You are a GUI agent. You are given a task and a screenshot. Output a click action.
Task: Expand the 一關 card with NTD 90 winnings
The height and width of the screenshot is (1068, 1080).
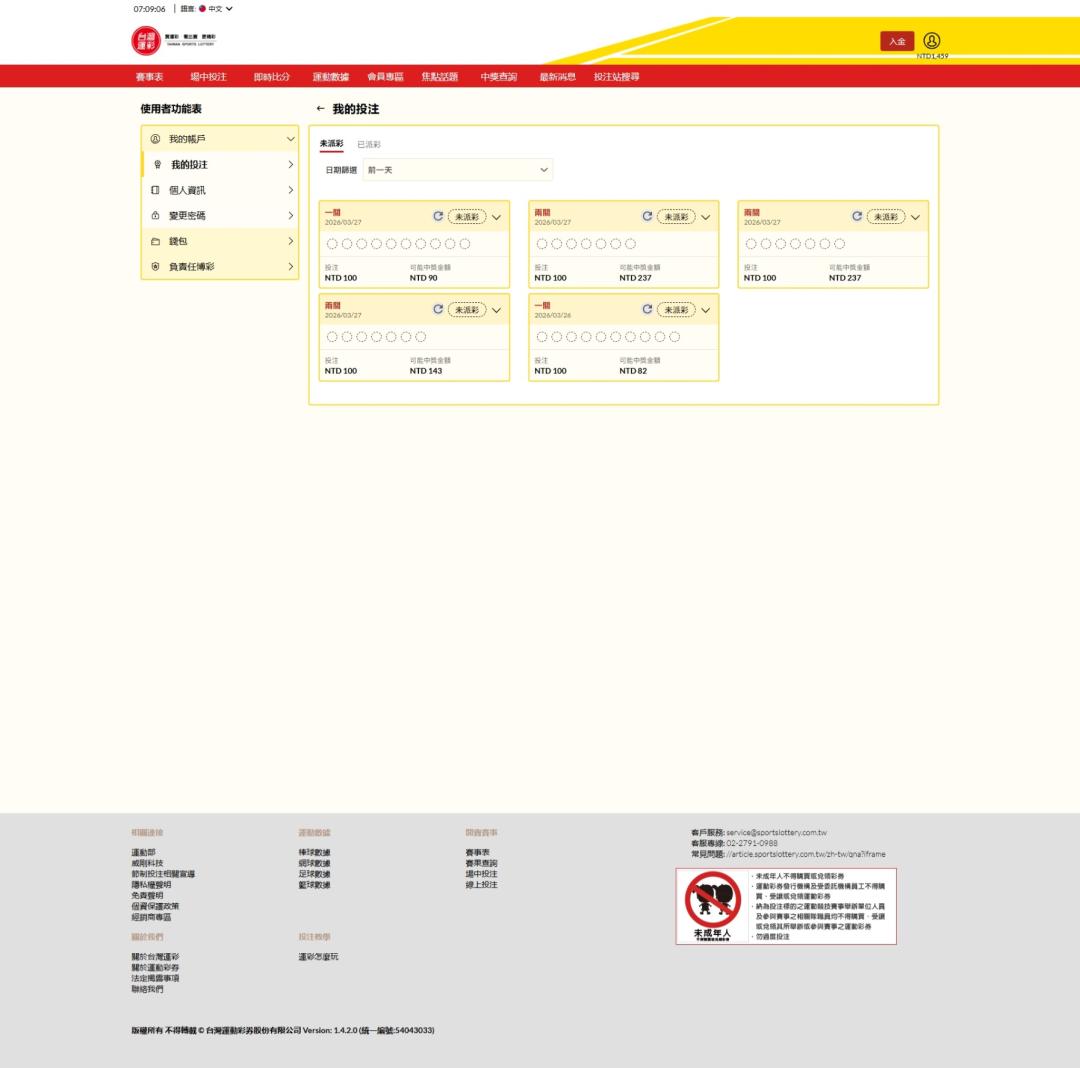pyautogui.click(x=497, y=217)
